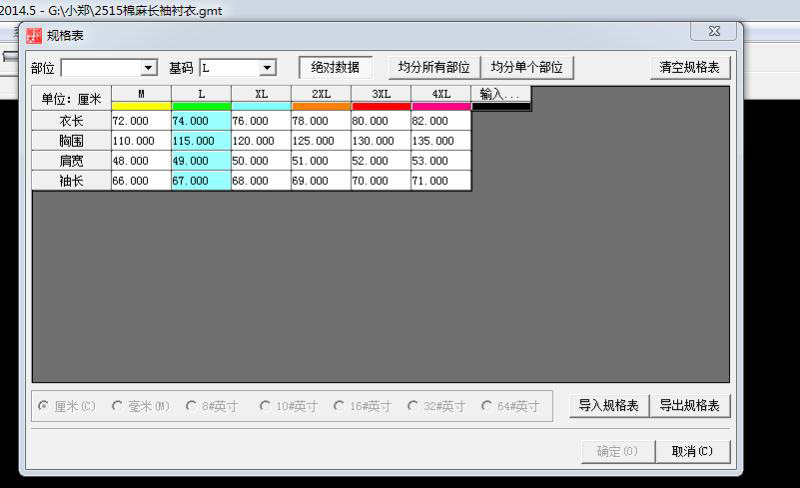800x488 pixels.
Task: Click the orange swatch under 2XL
Action: (321, 106)
